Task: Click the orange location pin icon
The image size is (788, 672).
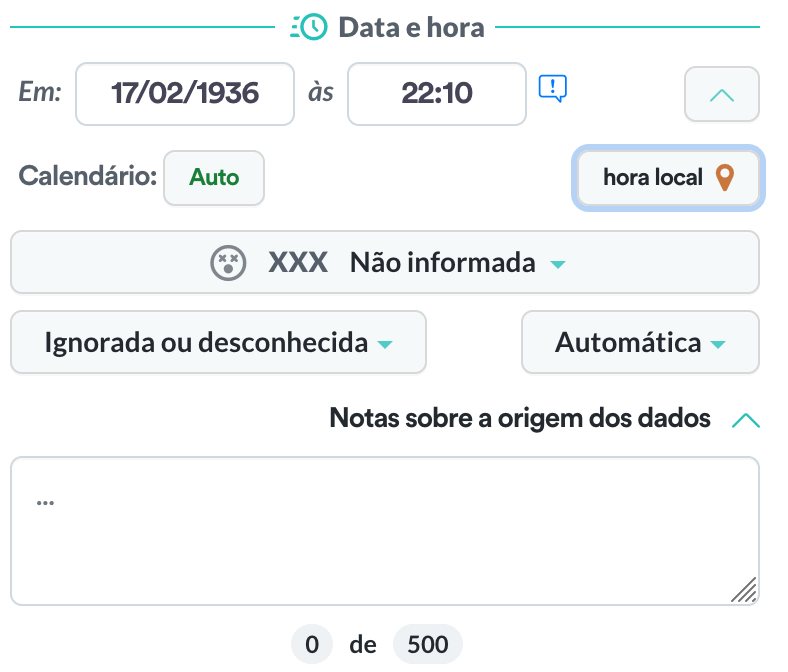Action: tap(725, 178)
